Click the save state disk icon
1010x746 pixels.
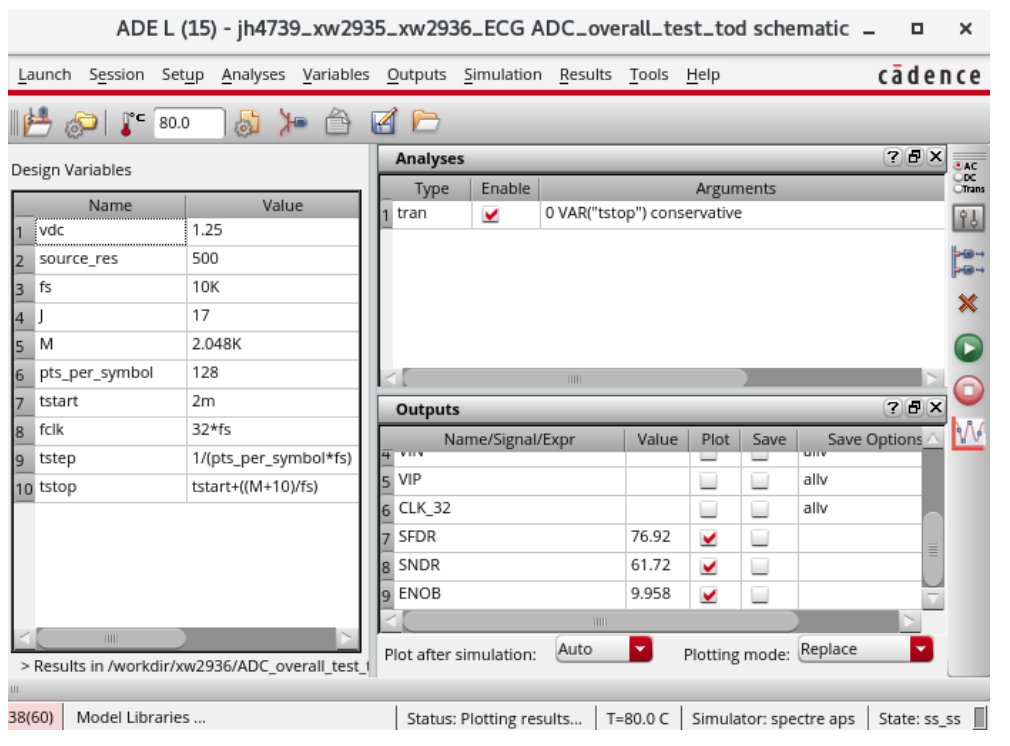(38, 123)
